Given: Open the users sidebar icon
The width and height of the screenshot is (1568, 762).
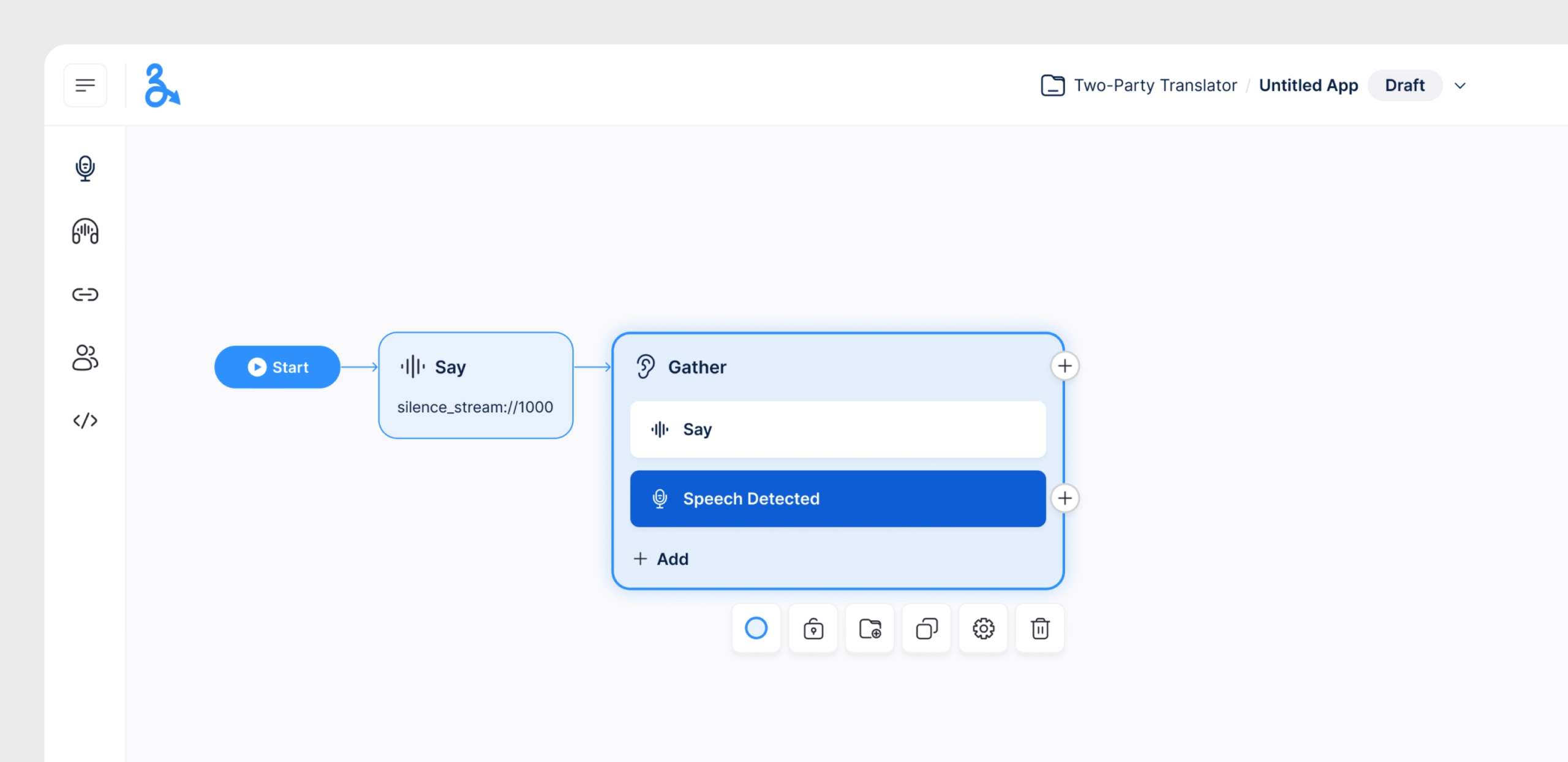Looking at the screenshot, I should tap(85, 358).
